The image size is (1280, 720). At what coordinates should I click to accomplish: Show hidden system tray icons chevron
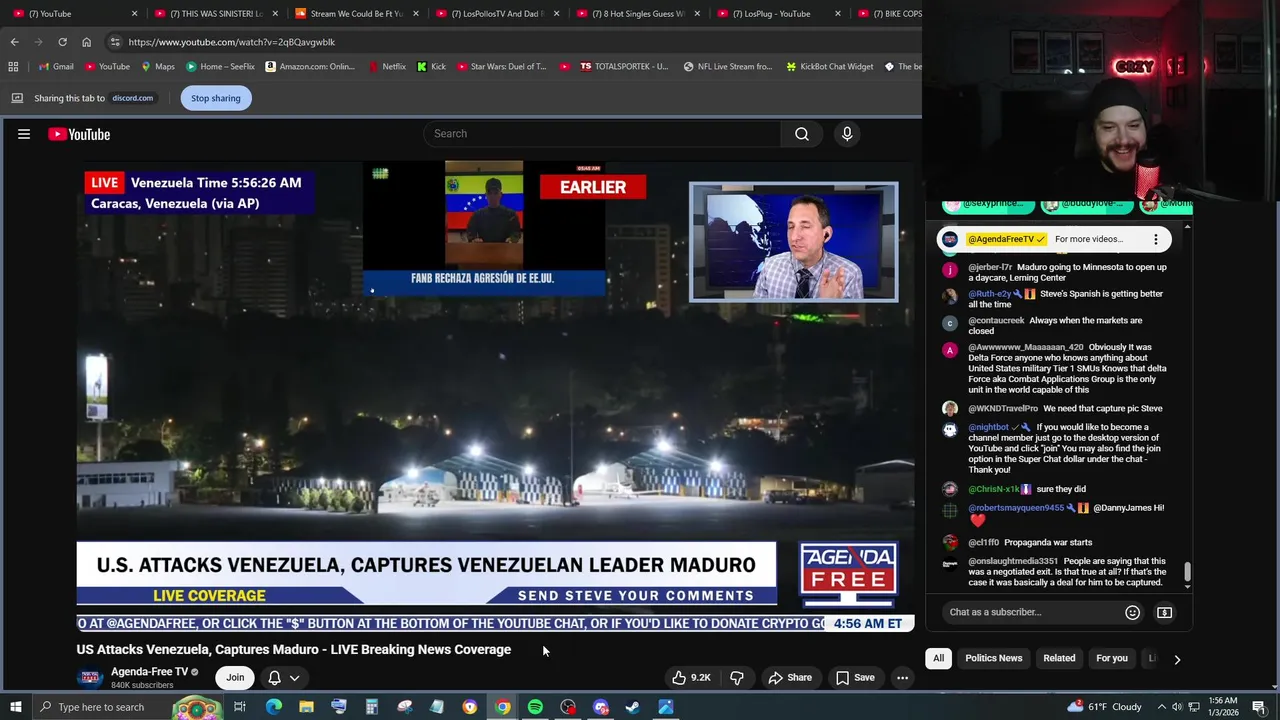pos(1161,707)
